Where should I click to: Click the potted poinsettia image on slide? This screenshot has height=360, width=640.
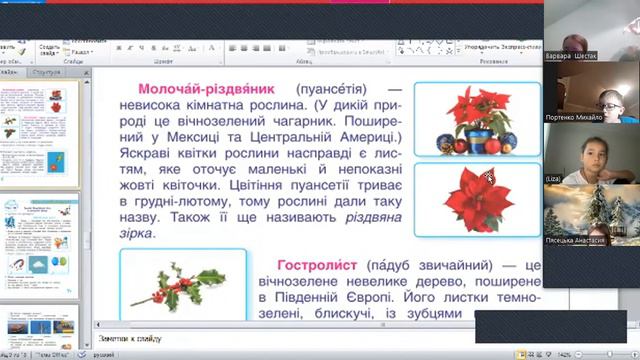(x=478, y=119)
